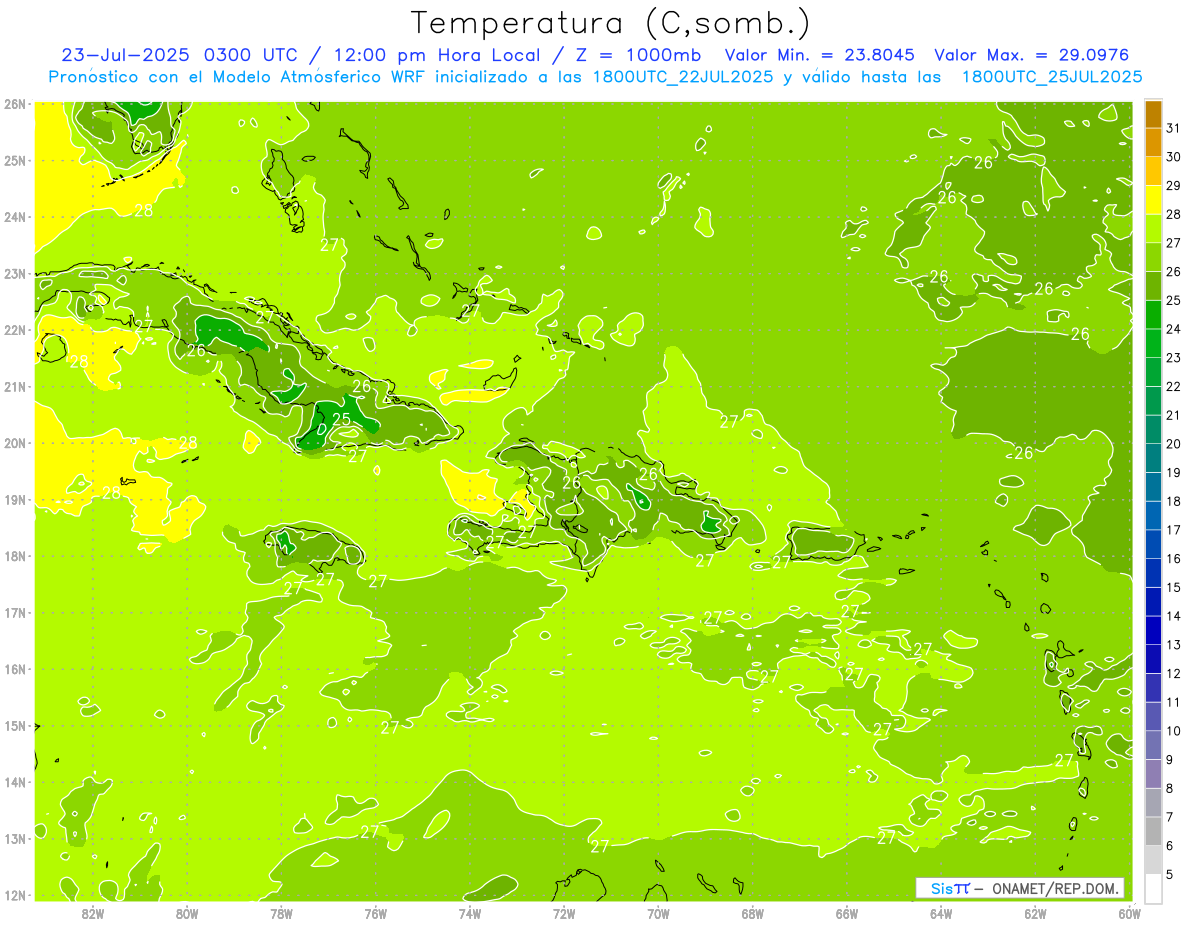Click the 20N latitude axis label

point(16,443)
